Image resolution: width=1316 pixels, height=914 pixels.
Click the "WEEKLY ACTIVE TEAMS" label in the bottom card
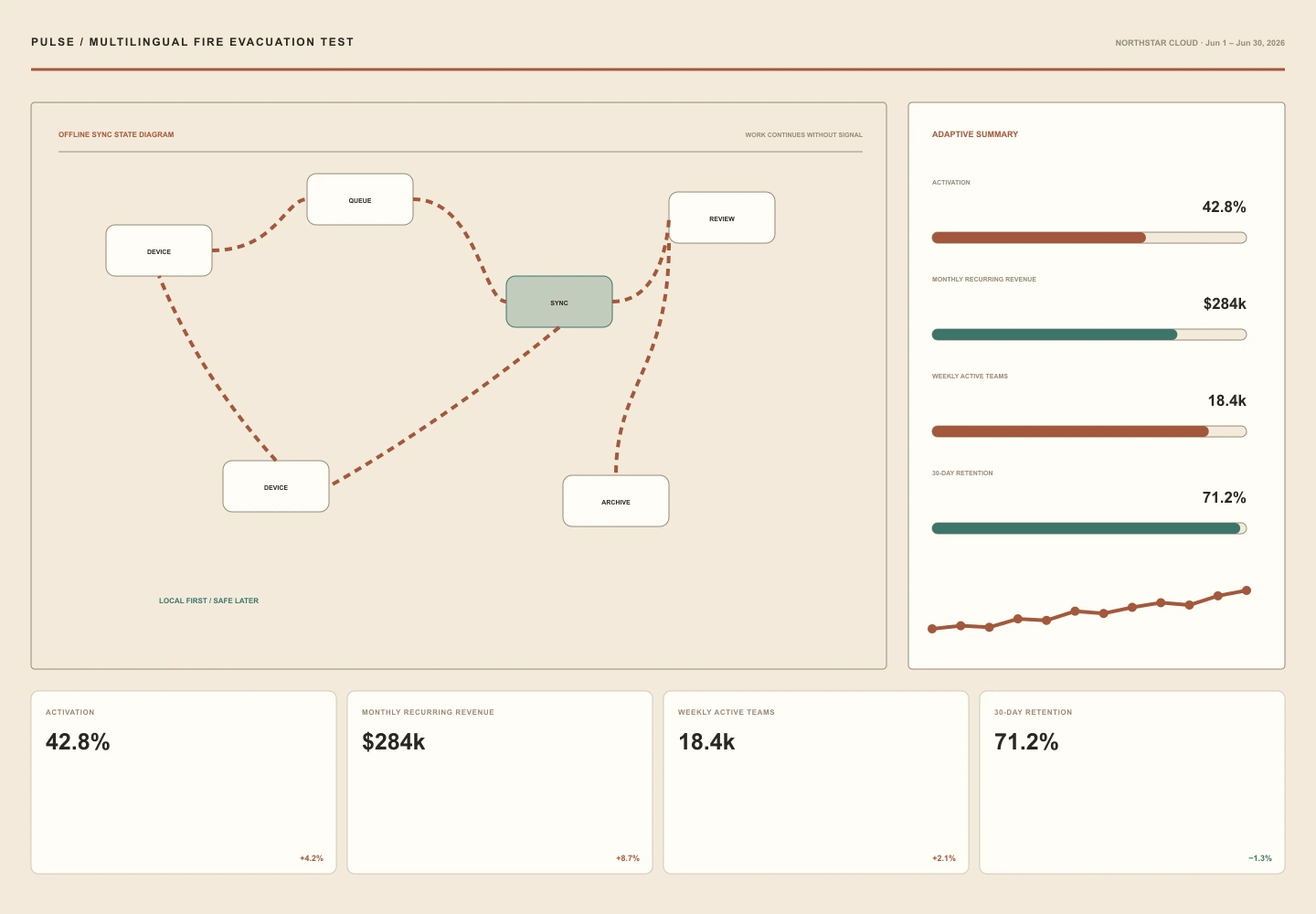[x=727, y=712]
